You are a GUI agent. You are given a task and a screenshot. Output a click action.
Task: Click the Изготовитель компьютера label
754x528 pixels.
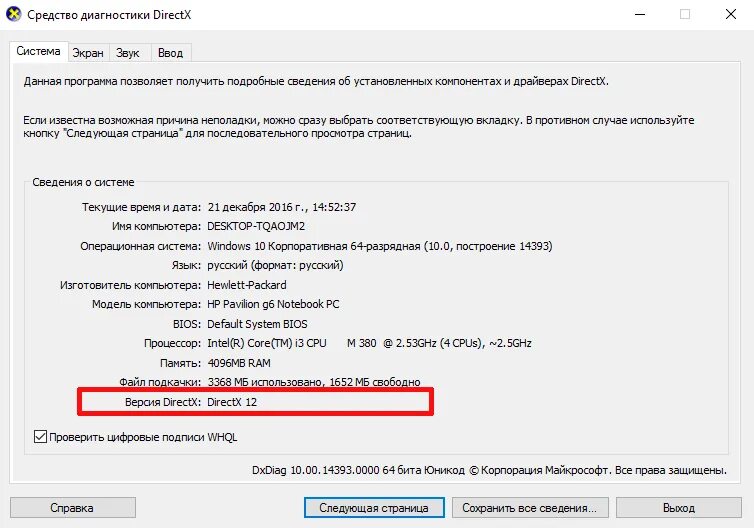130,285
